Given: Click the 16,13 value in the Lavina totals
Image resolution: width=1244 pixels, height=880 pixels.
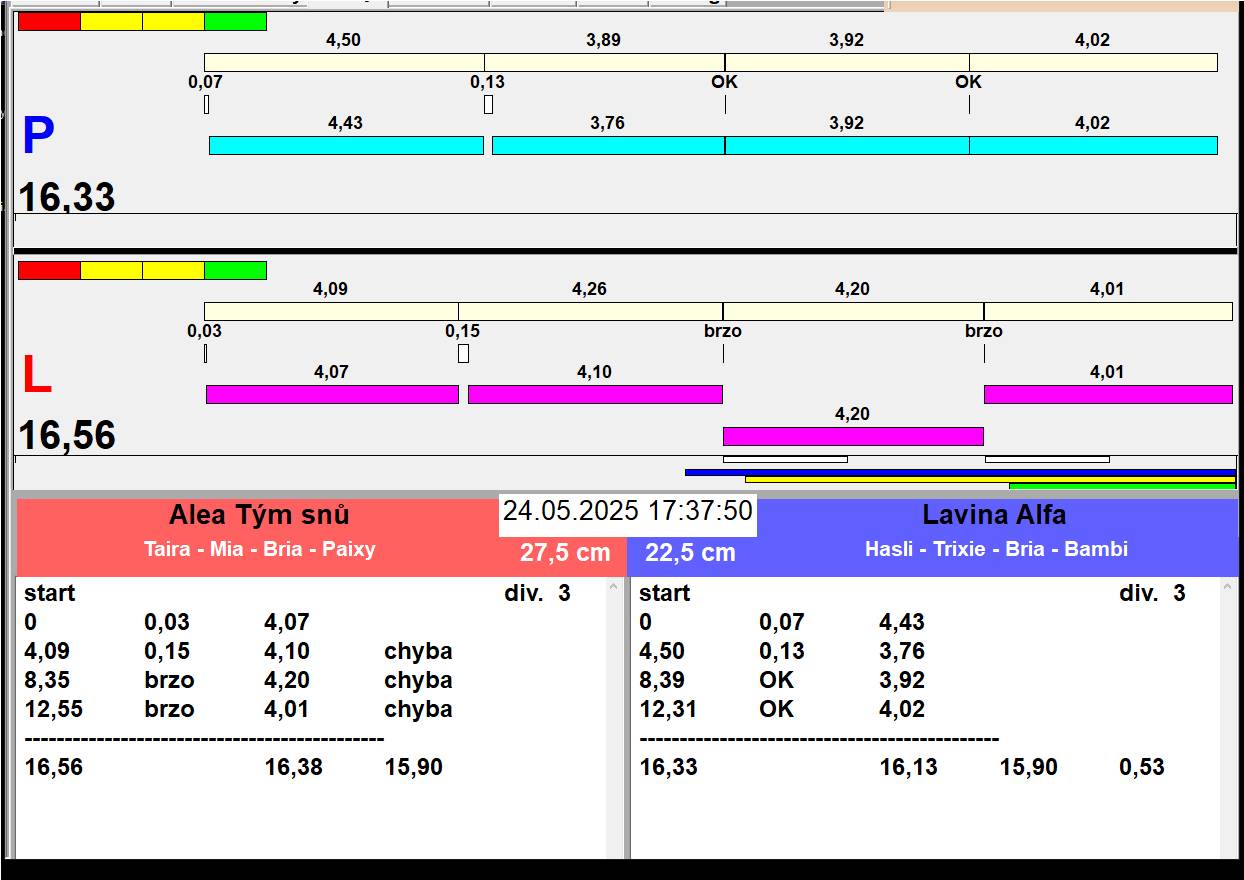Looking at the screenshot, I should coord(908,768).
